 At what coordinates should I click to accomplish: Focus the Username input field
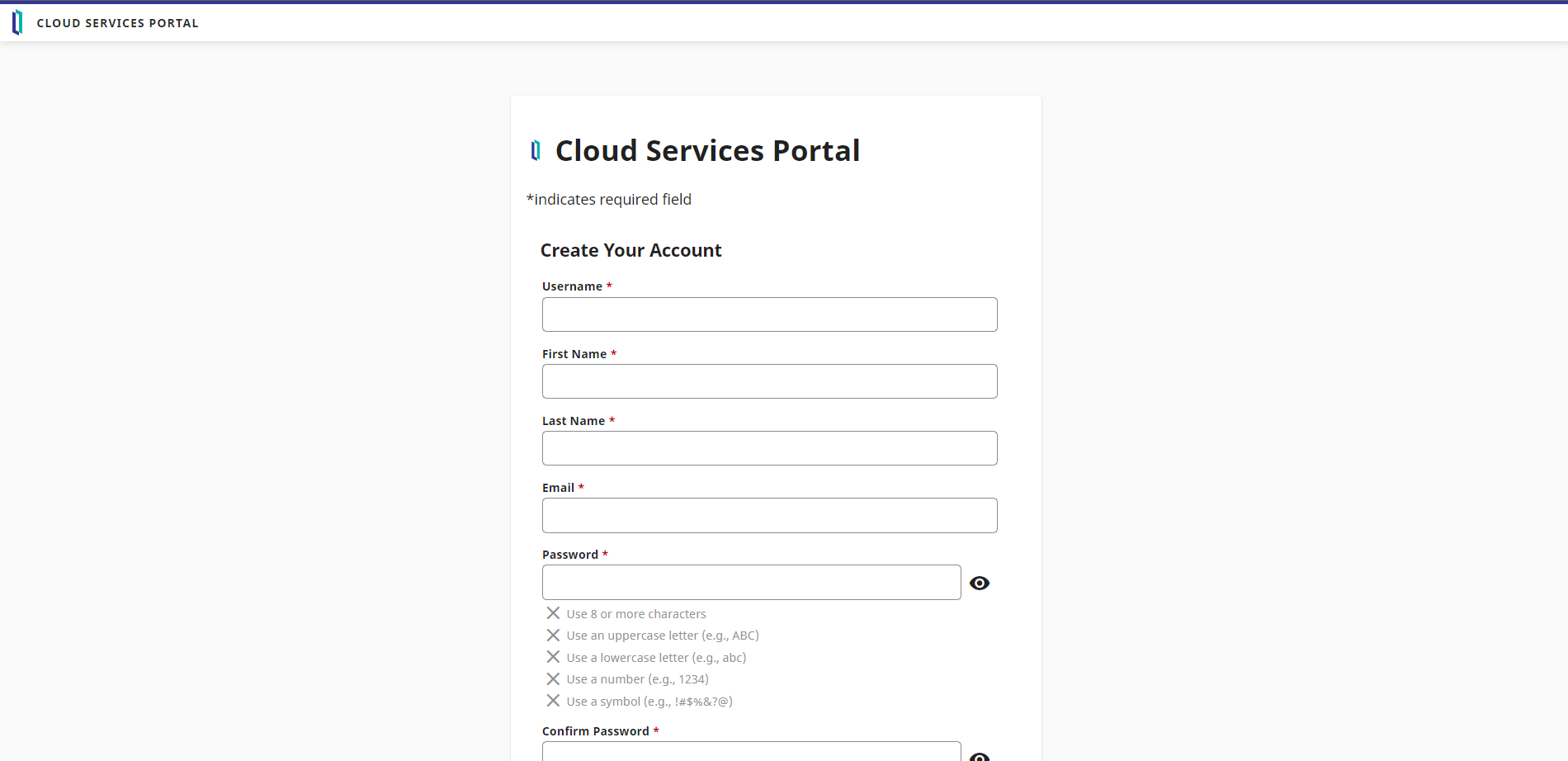(x=769, y=314)
